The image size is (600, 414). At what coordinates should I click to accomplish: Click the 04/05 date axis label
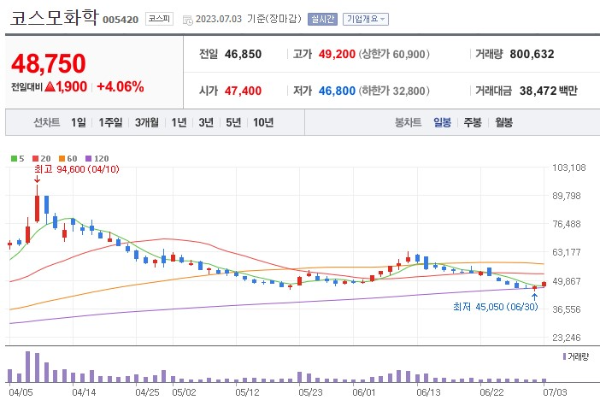point(21,392)
